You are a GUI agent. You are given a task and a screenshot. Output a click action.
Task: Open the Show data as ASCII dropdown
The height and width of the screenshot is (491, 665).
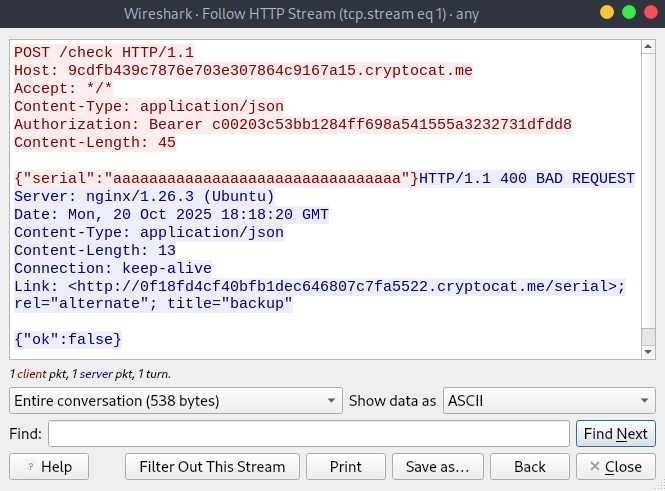pos(549,401)
